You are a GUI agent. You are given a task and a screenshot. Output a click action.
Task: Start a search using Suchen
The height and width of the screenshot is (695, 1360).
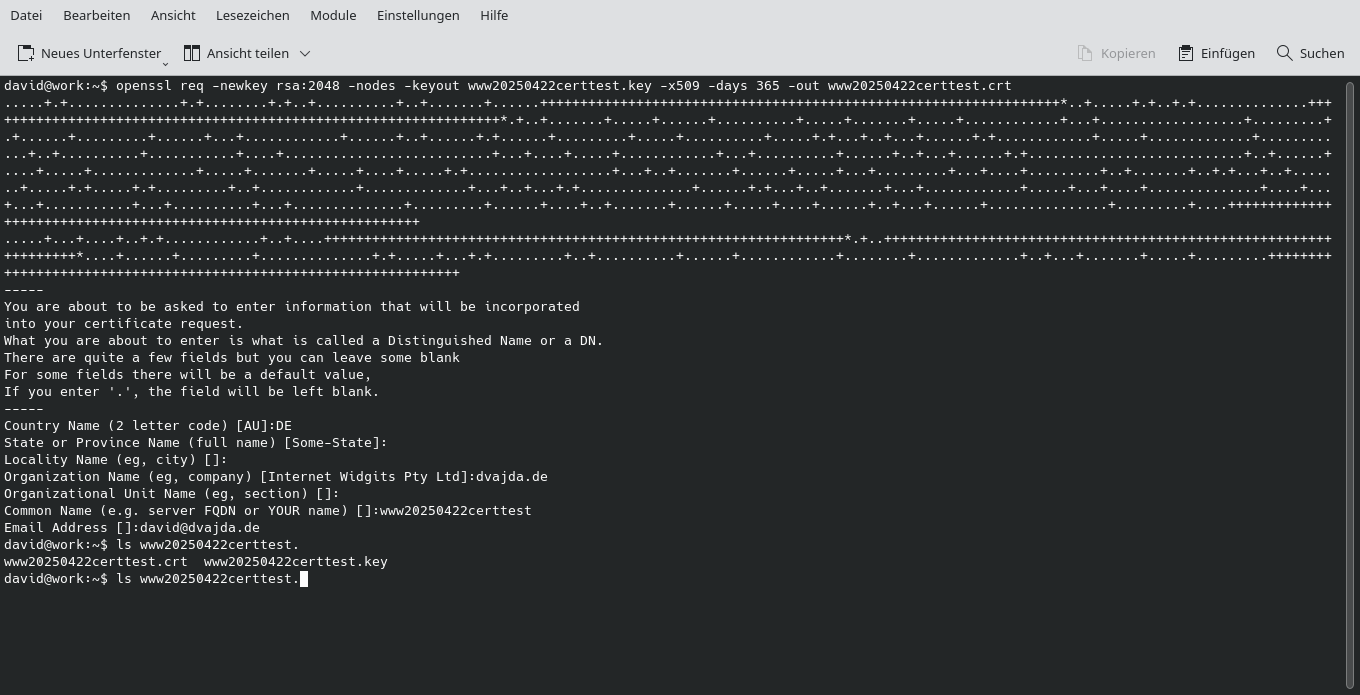(x=1310, y=53)
